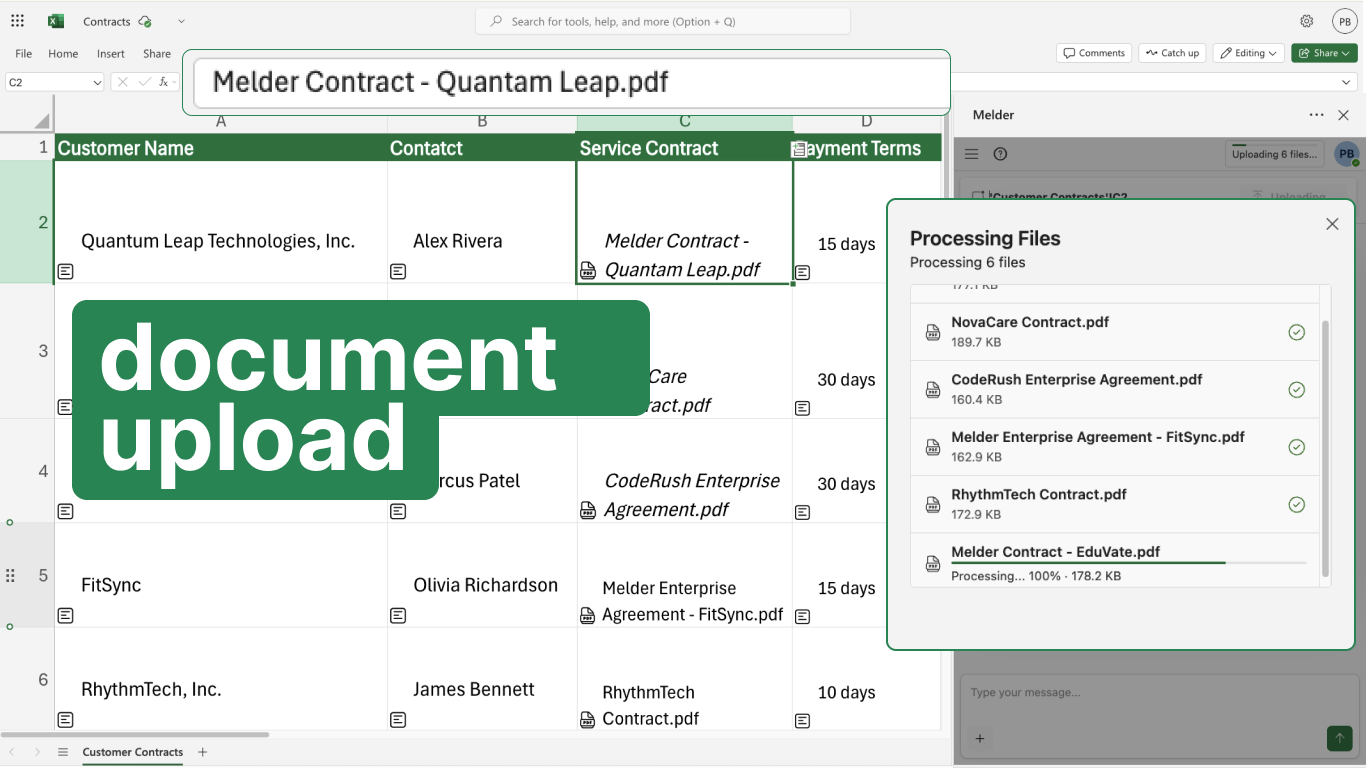Open the Comments button
The width and height of the screenshot is (1366, 768).
1094,53
